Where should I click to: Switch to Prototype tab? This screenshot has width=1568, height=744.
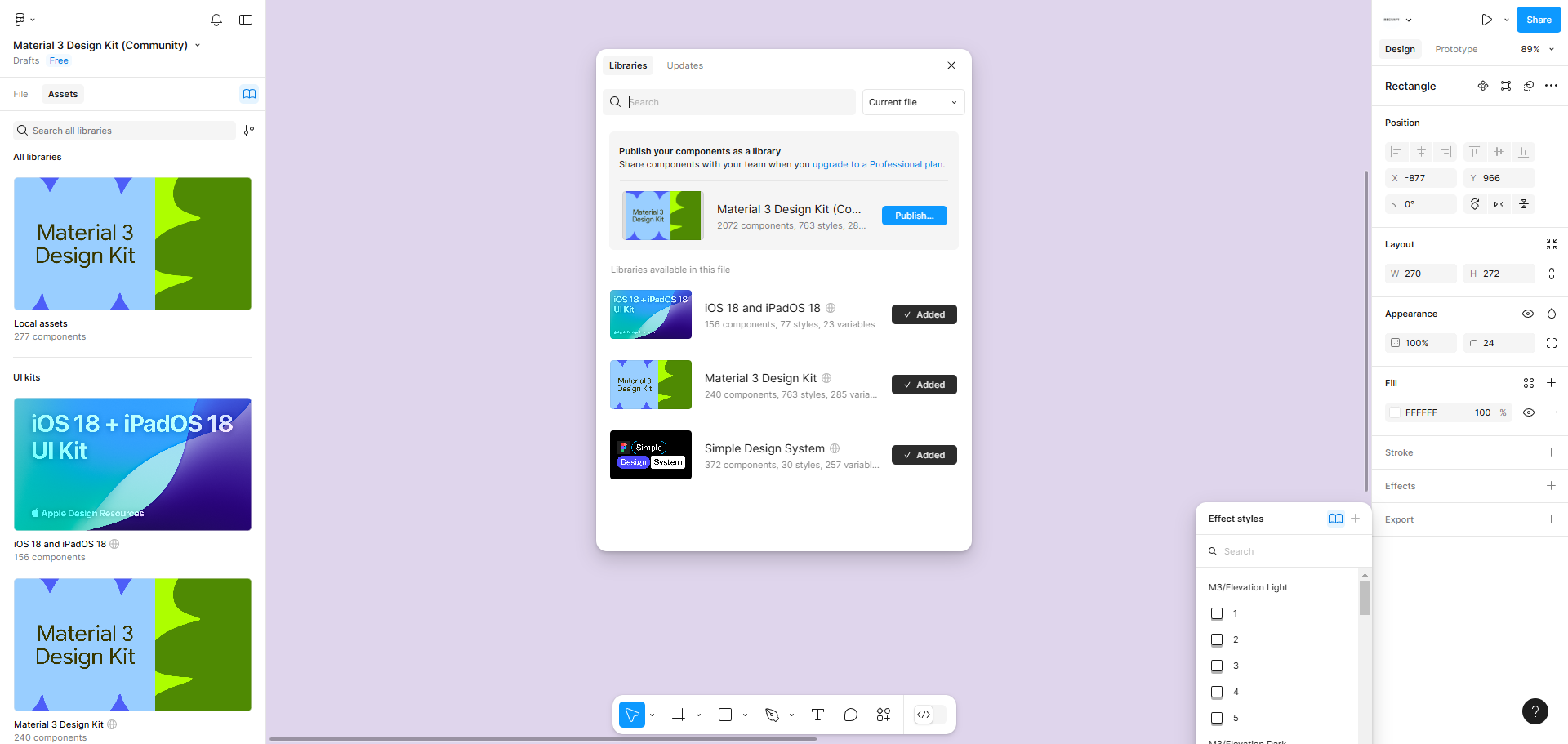point(1456,49)
